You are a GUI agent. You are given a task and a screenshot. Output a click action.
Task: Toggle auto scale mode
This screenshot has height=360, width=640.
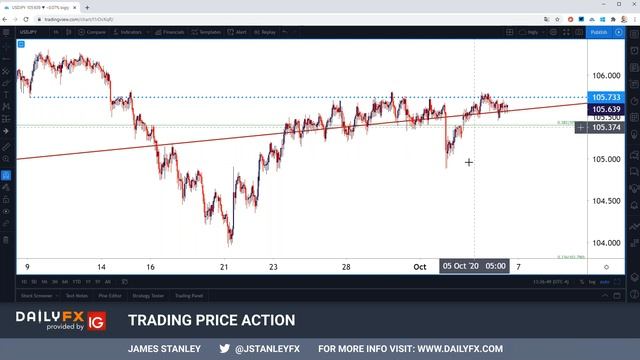(605, 282)
